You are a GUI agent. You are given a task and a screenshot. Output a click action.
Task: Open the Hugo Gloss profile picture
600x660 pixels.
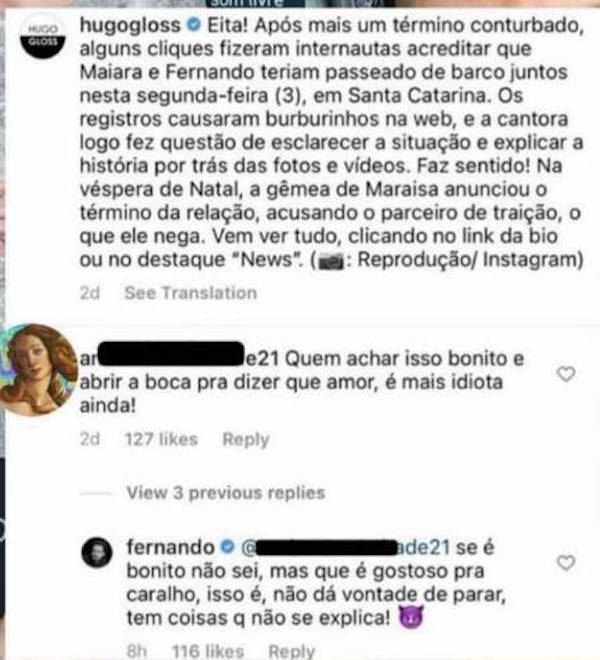[x=43, y=37]
